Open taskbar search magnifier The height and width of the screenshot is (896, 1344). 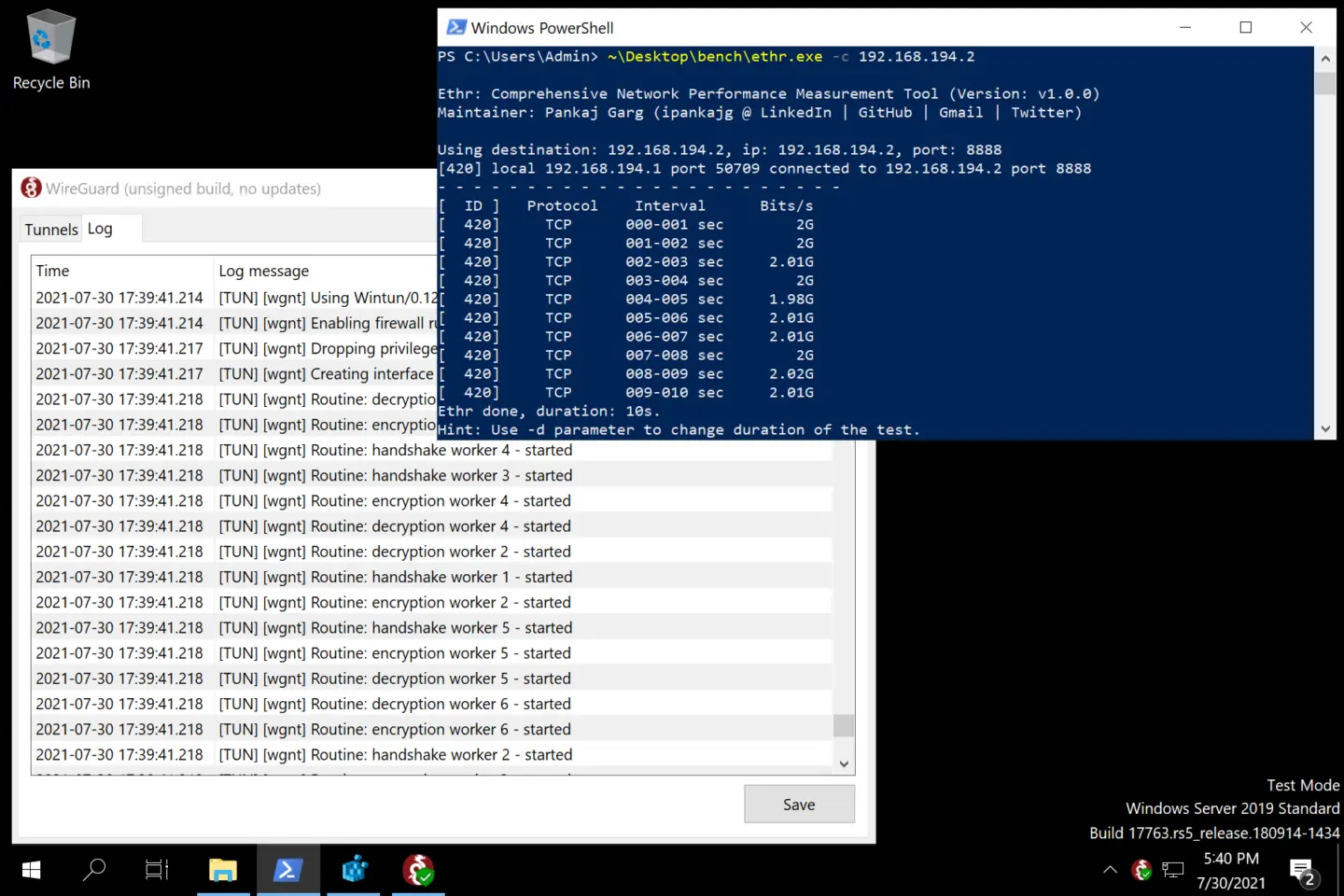94,870
